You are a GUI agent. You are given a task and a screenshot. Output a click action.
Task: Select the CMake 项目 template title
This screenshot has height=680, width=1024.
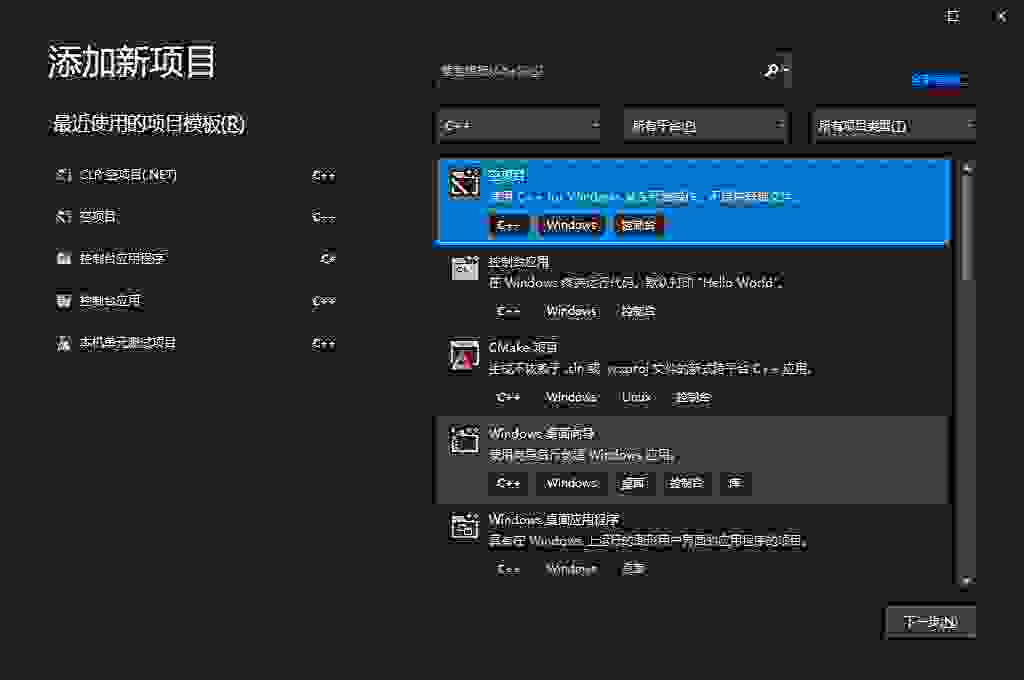tap(523, 347)
